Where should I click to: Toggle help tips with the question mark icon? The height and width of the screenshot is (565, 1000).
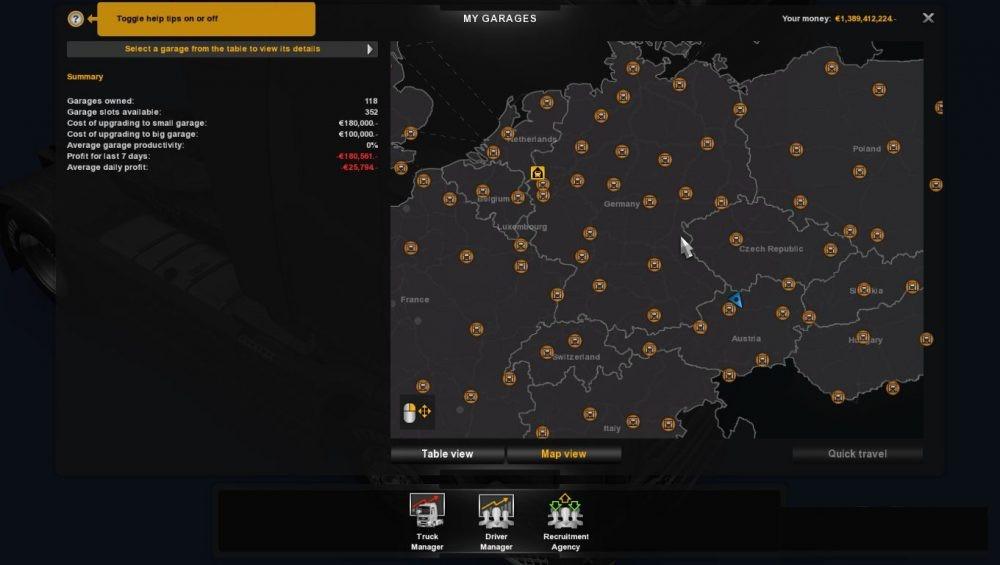75,19
